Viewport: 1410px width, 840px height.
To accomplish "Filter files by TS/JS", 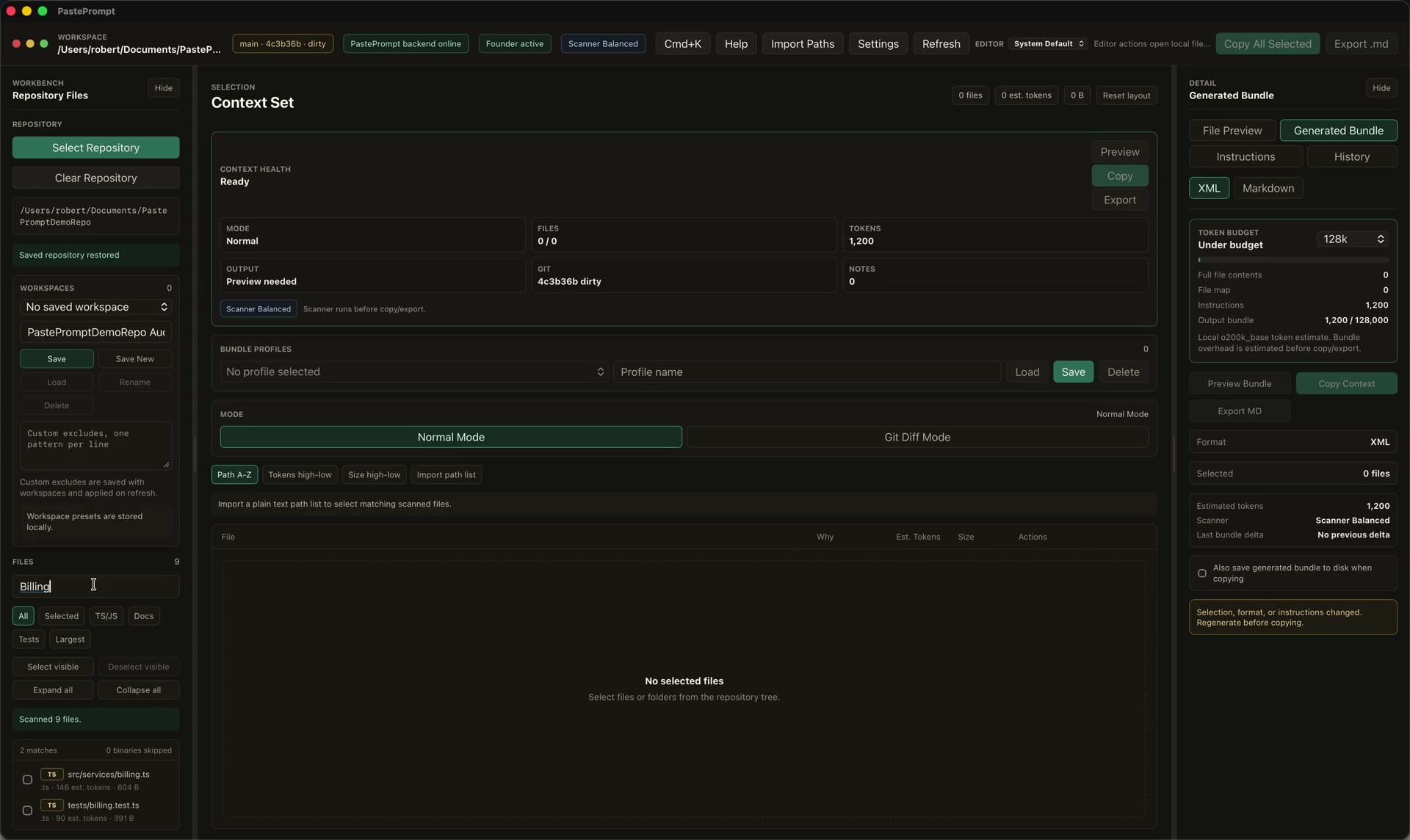I will [106, 616].
